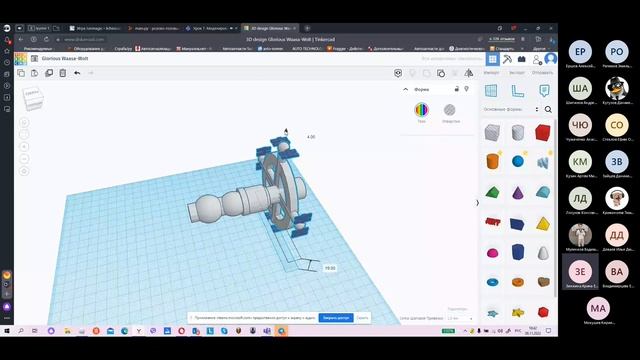Click the Show all eye icon

point(398,73)
